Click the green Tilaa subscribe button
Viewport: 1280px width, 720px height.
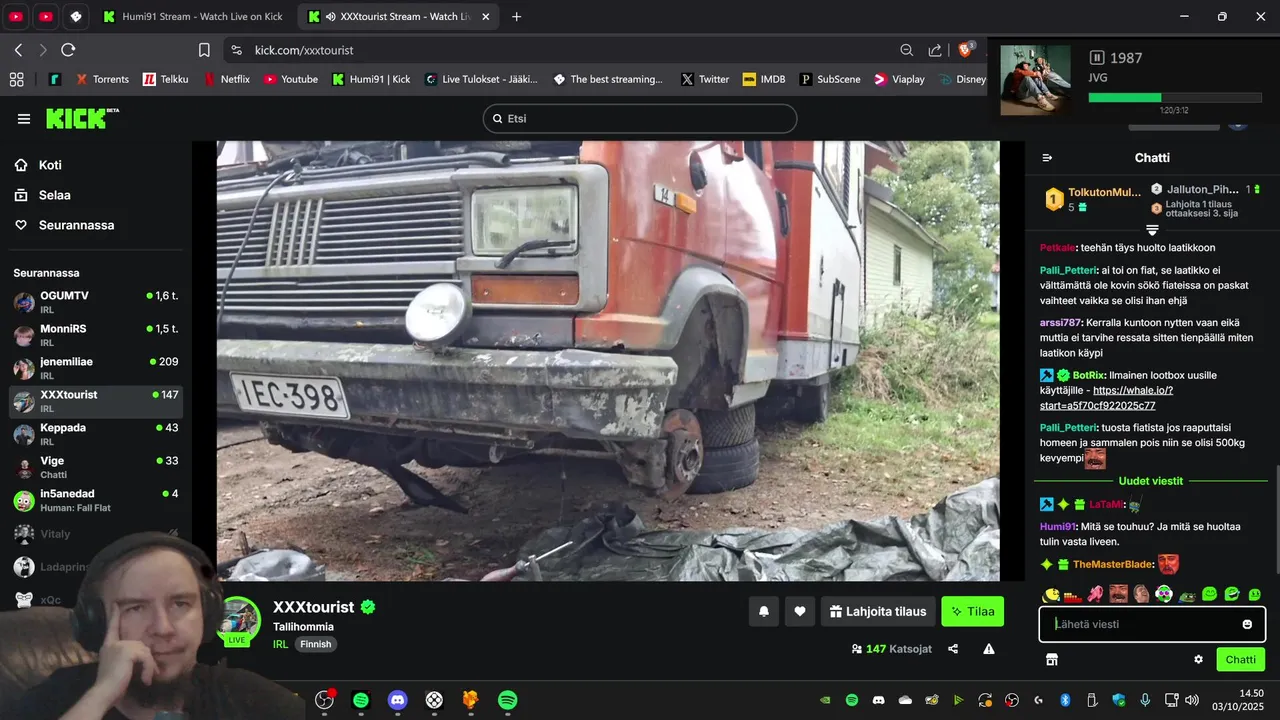[x=972, y=611]
